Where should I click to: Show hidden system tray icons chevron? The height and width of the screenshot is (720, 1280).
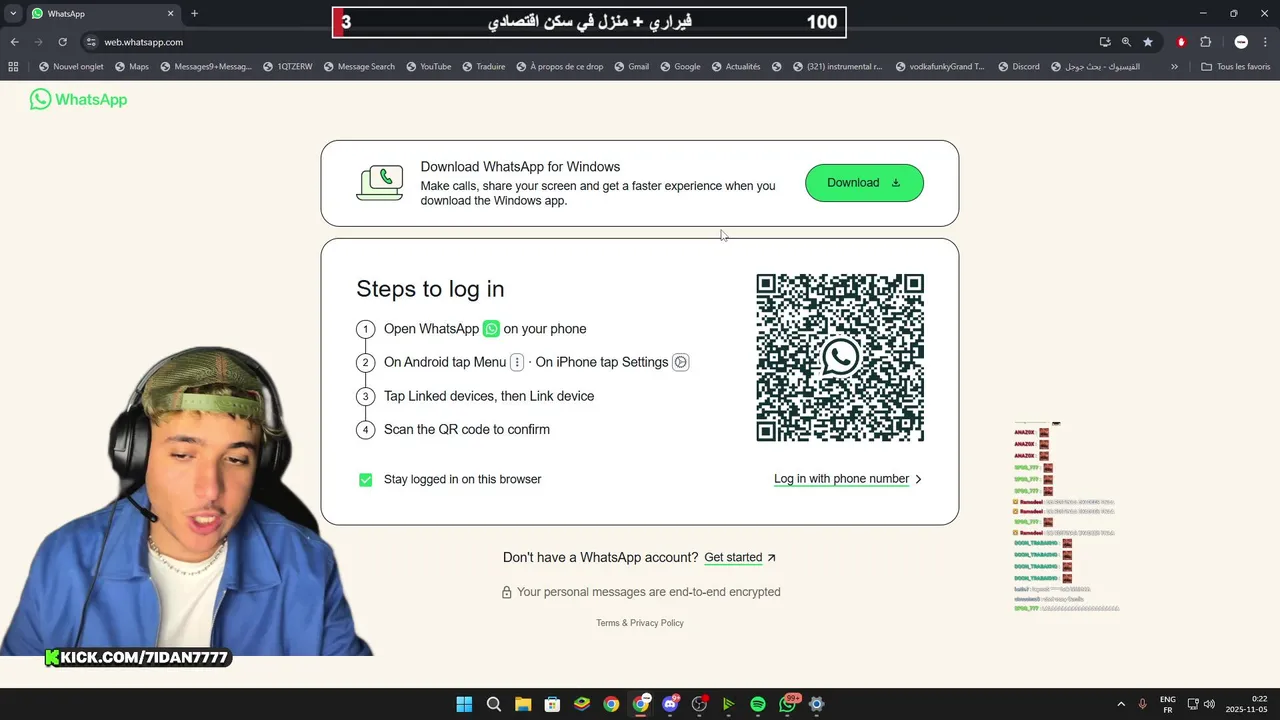coord(1121,704)
